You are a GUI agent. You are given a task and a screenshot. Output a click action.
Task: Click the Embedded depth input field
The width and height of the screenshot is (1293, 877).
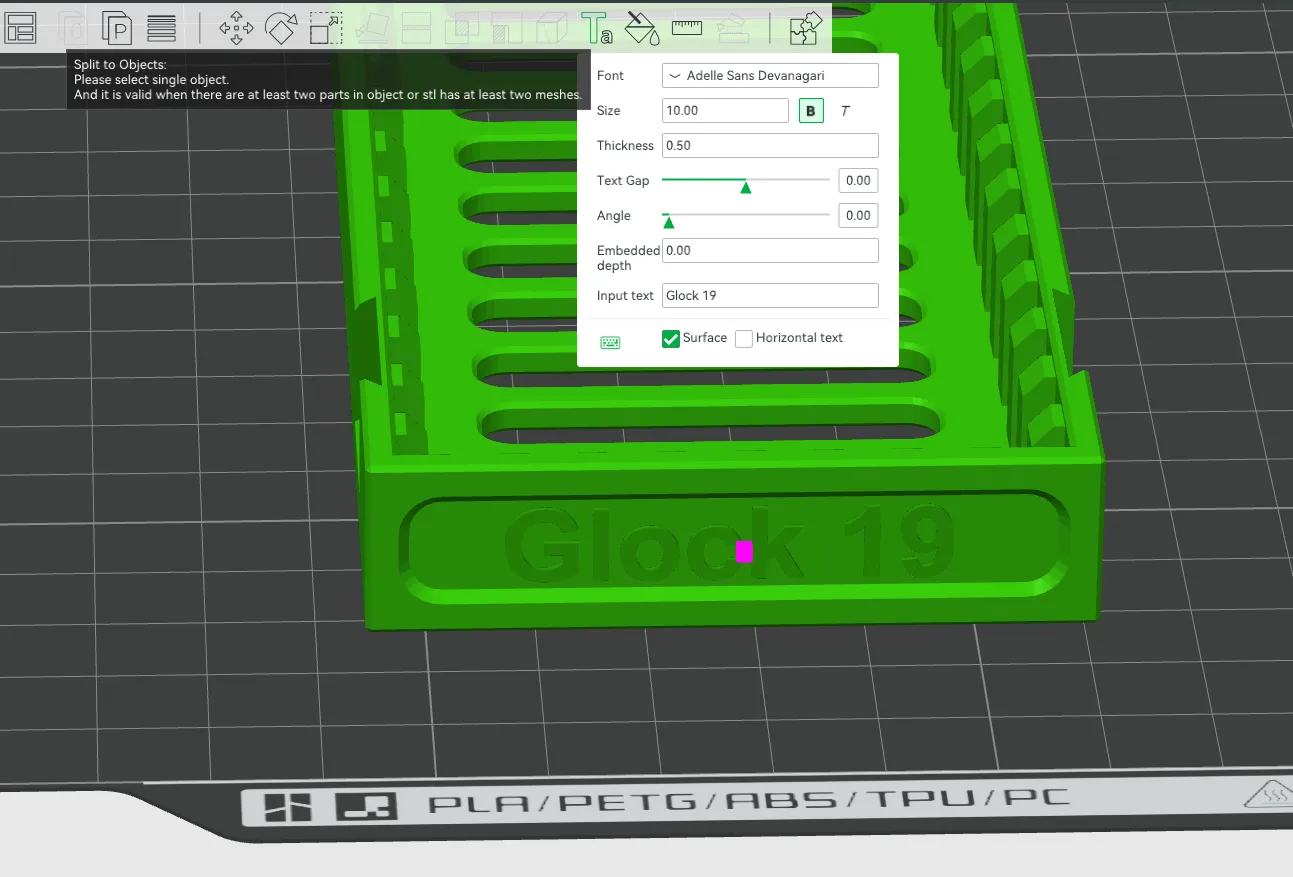coord(770,251)
